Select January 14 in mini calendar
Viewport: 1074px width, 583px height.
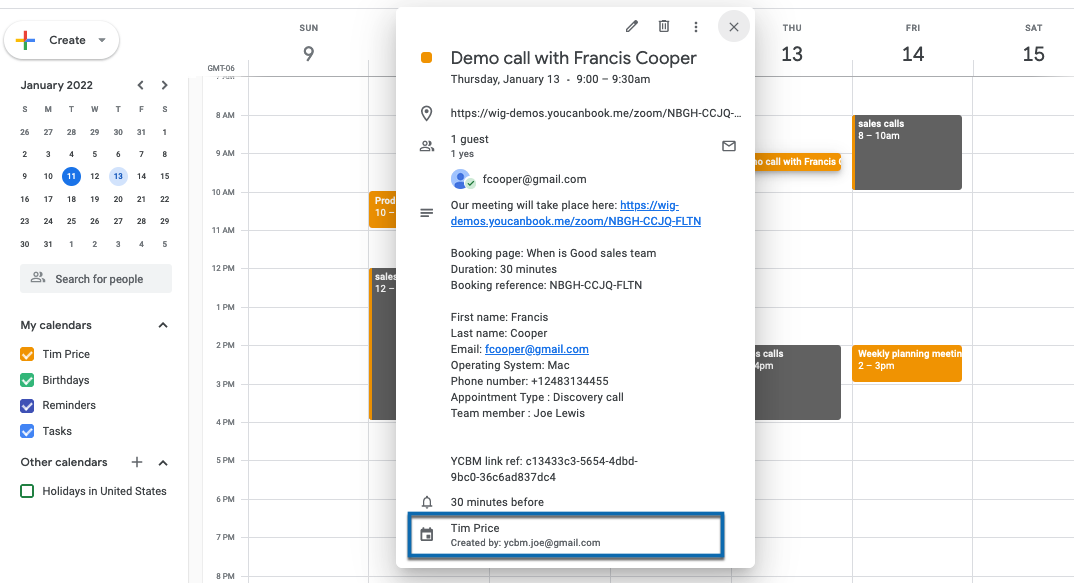(141, 177)
